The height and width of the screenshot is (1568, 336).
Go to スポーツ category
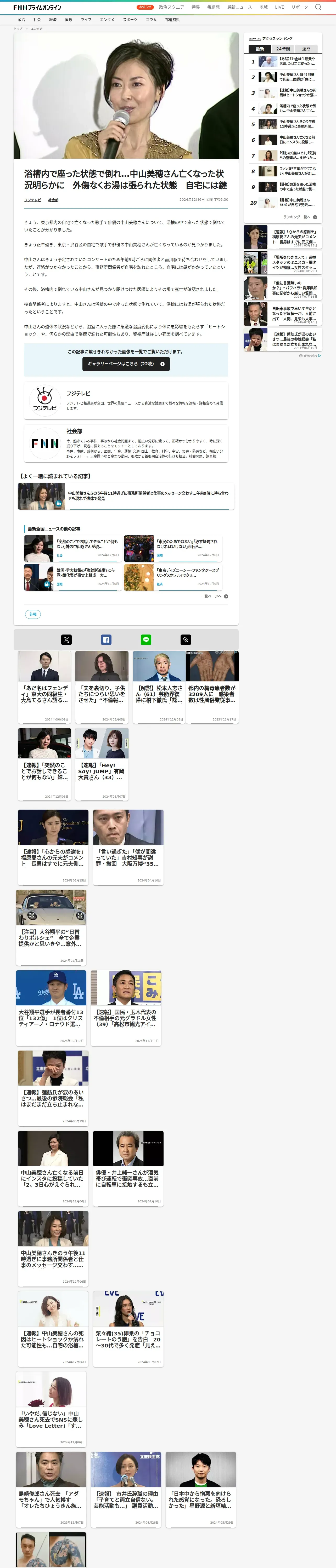coord(130,20)
